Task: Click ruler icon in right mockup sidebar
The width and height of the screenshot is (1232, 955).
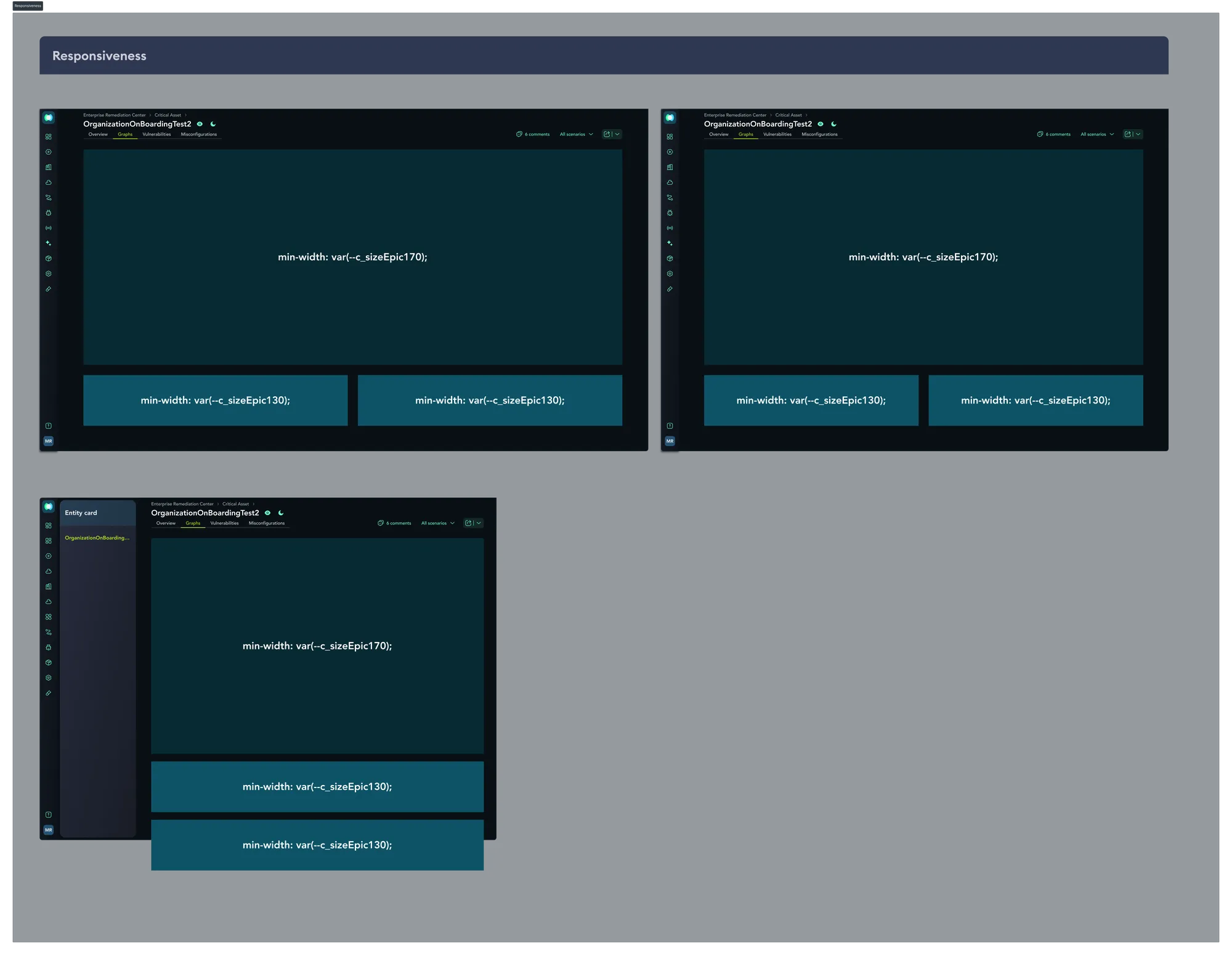Action: coord(670,289)
